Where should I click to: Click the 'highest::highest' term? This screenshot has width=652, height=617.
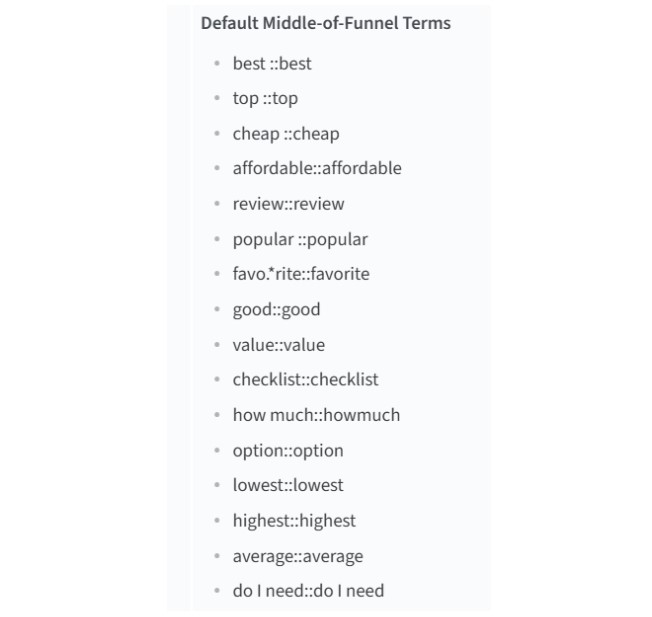[x=294, y=521]
